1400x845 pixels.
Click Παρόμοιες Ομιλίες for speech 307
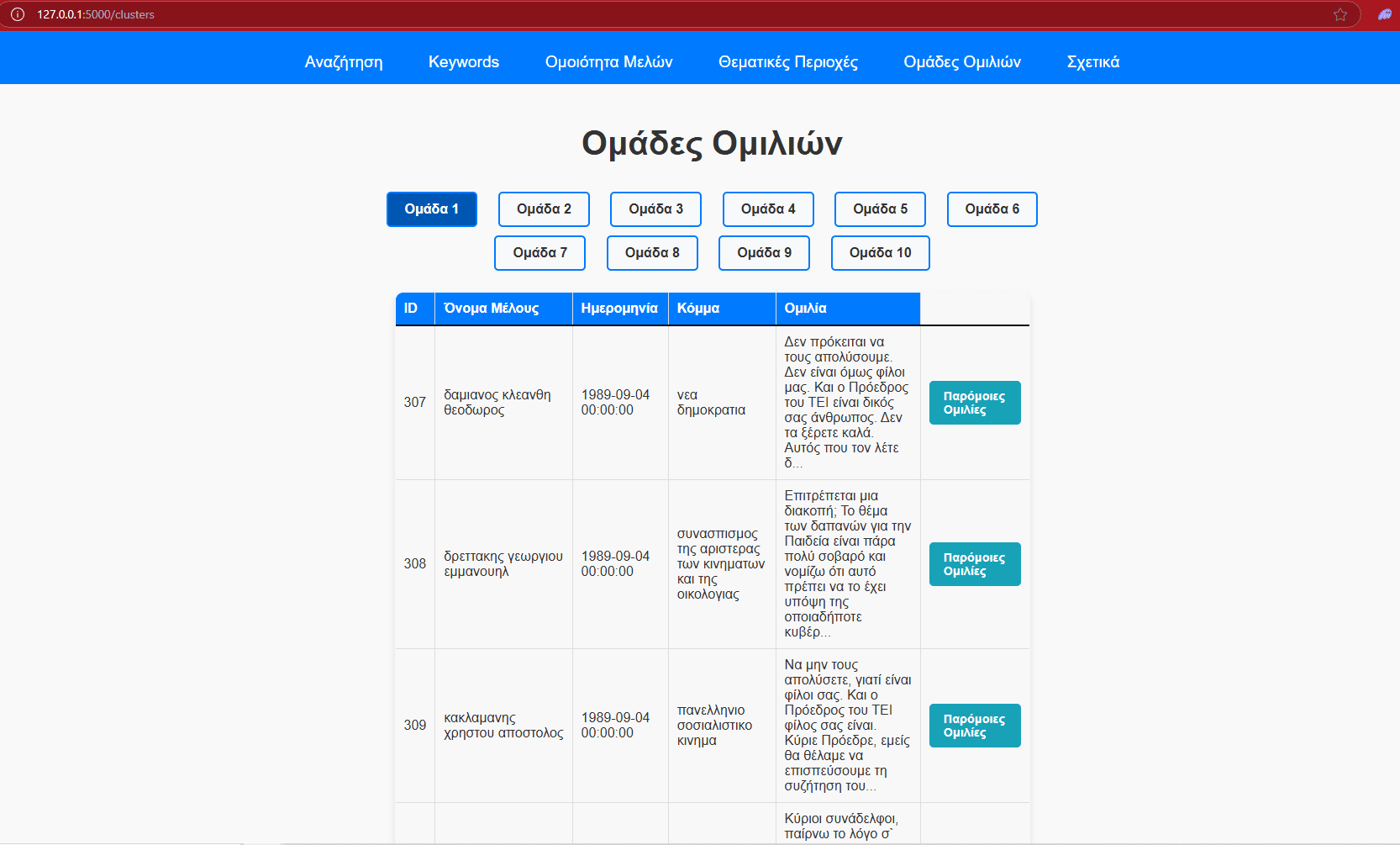tap(975, 403)
